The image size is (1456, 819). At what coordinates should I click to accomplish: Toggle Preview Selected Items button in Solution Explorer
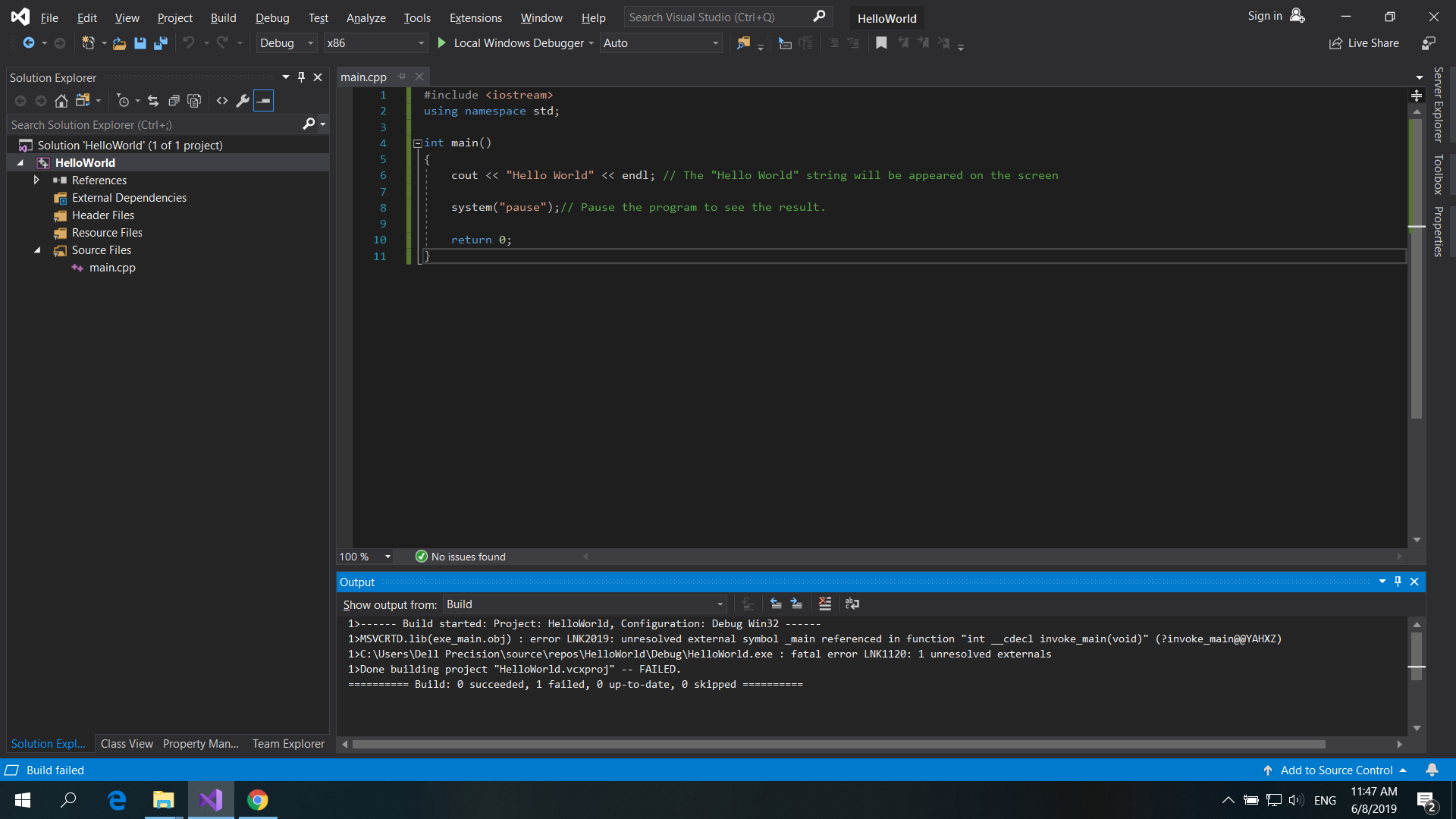coord(263,101)
